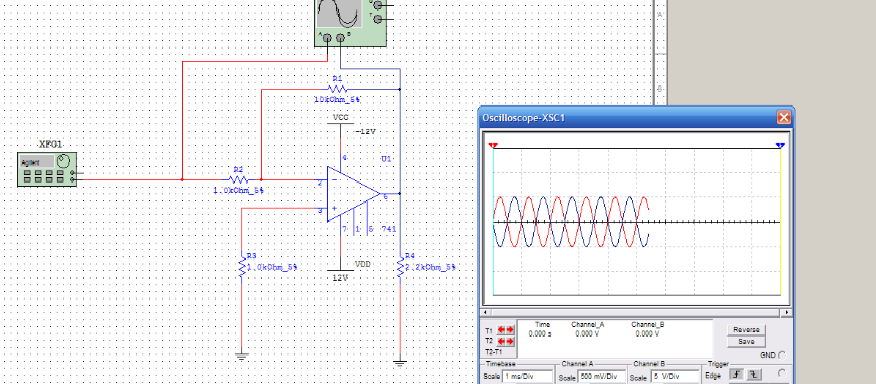The height and width of the screenshot is (384, 876).
Task: Move cursor T1 right with red arrow
Action: click(x=510, y=330)
